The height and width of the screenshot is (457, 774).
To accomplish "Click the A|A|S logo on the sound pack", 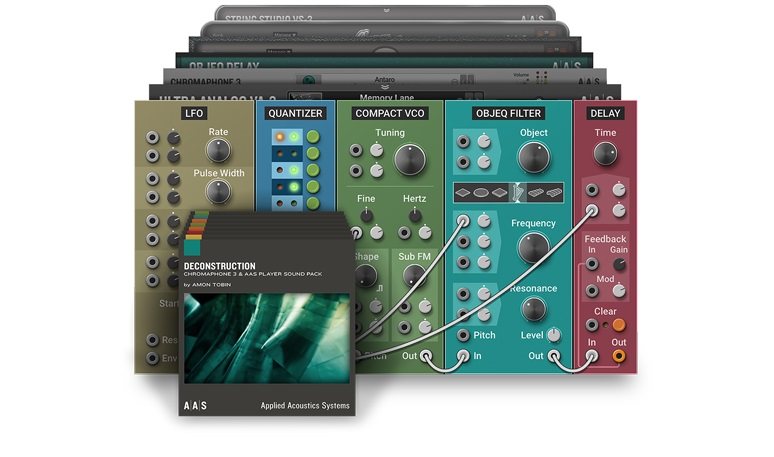I will (x=195, y=406).
